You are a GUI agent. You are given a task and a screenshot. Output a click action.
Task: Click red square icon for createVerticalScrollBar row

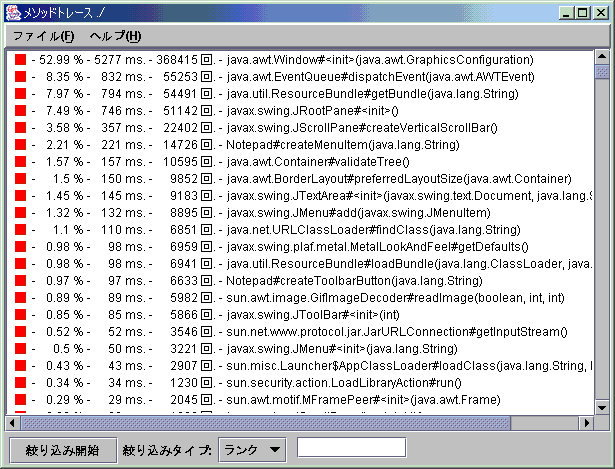tap(20, 127)
